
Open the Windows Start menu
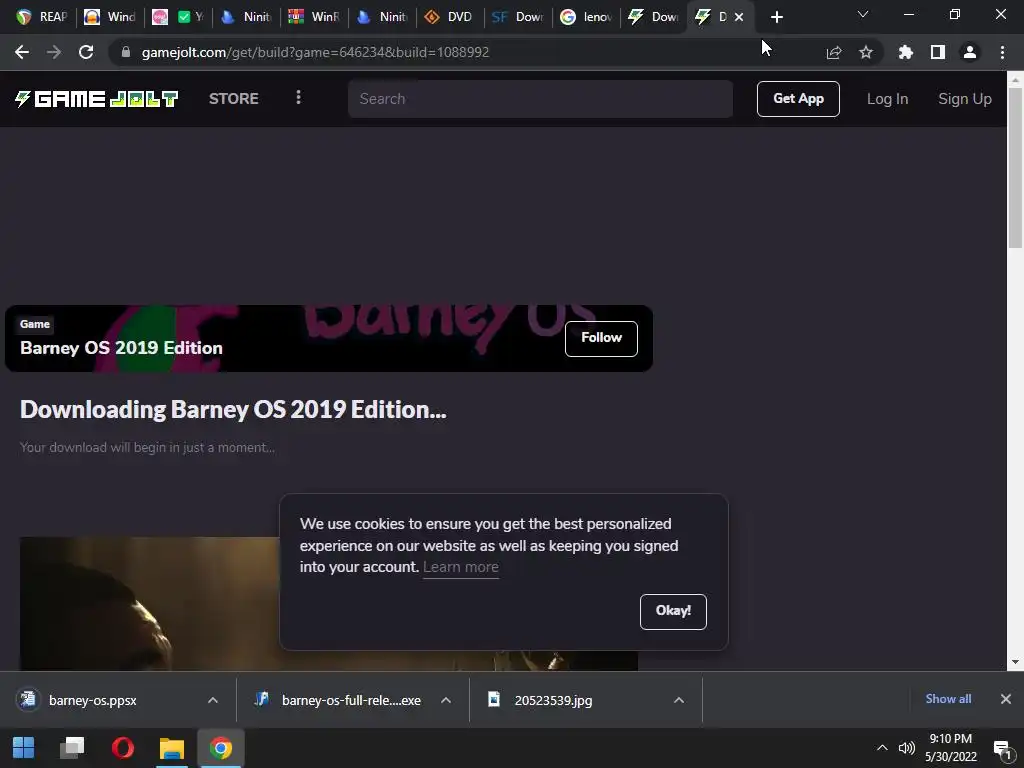tap(24, 748)
